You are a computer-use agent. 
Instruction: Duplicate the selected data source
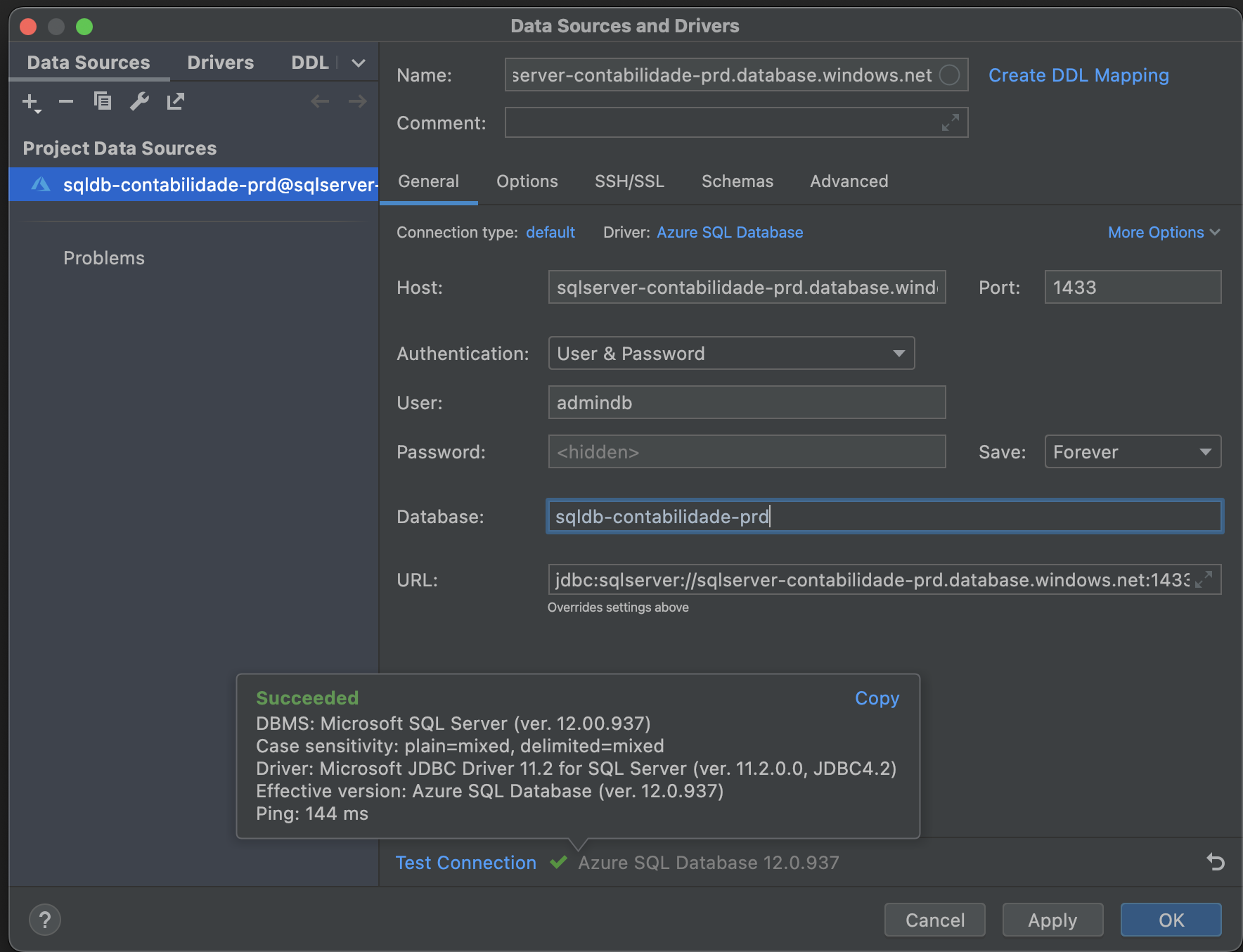point(103,101)
